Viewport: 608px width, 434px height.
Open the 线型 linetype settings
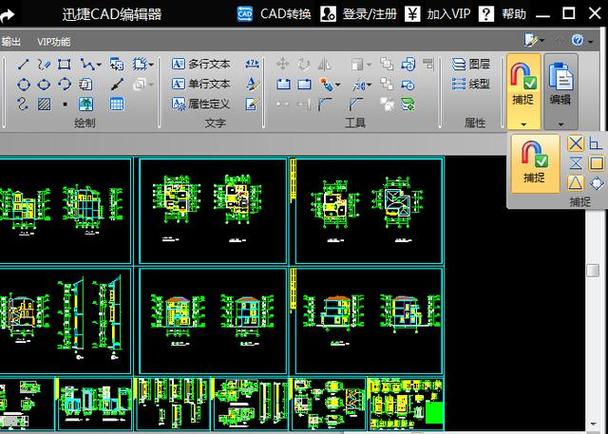(x=470, y=84)
